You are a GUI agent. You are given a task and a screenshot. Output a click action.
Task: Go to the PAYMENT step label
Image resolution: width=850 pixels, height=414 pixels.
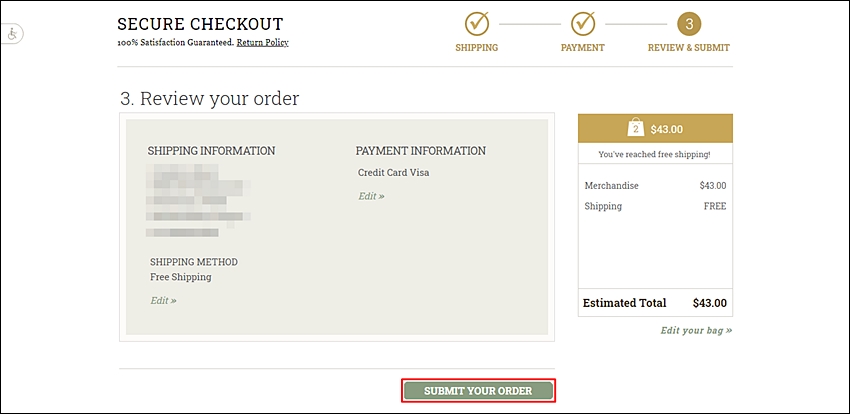[583, 48]
